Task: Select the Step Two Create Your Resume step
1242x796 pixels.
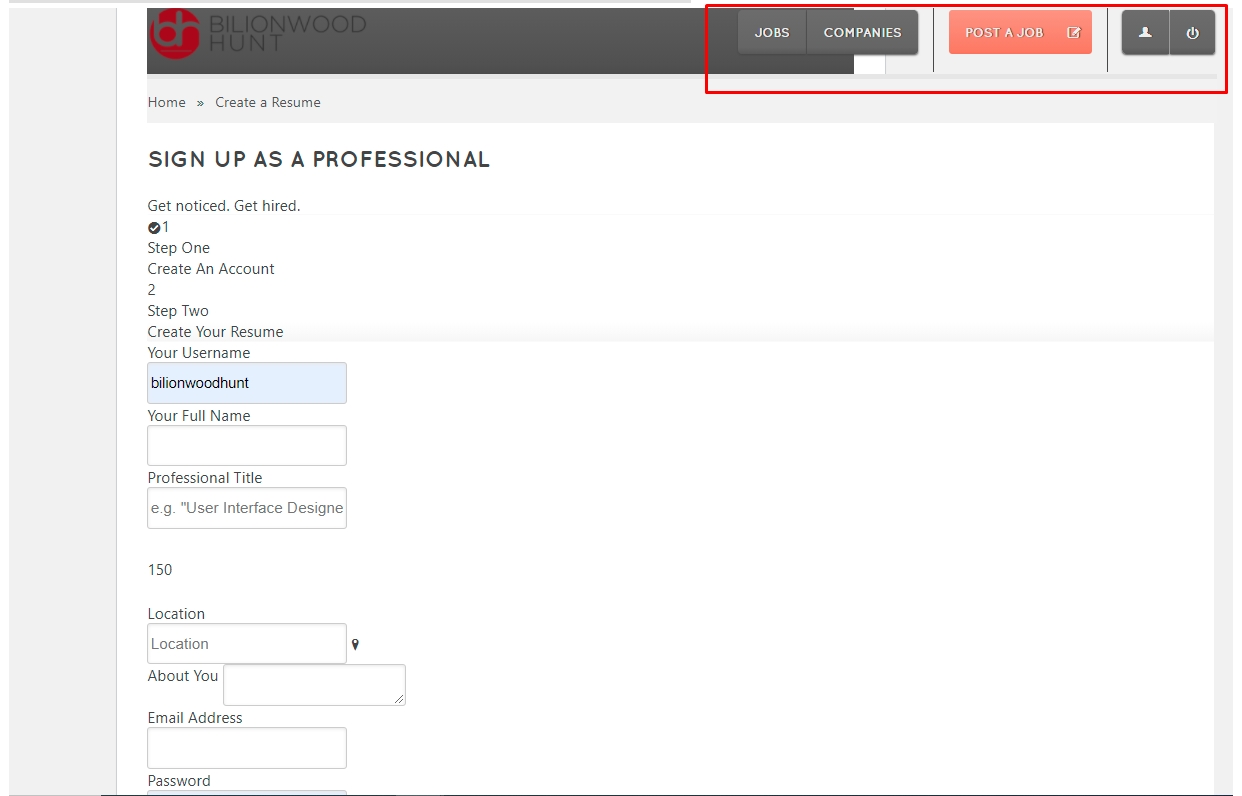Action: tap(215, 321)
